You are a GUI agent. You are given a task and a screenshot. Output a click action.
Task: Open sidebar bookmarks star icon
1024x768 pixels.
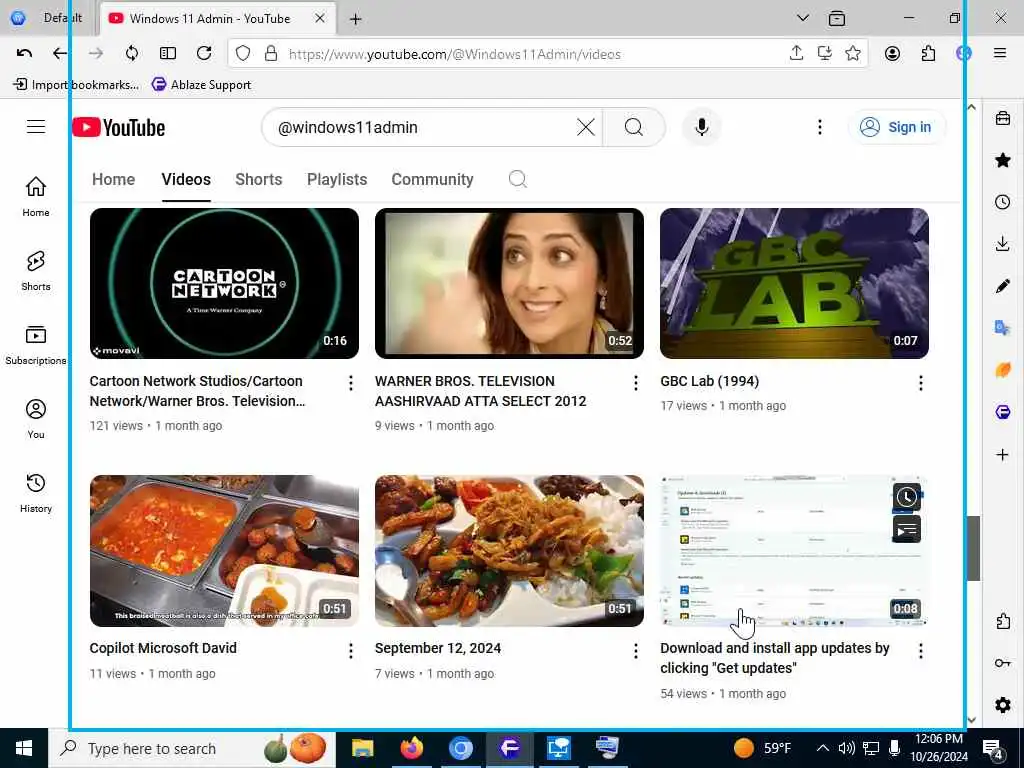click(x=1002, y=160)
